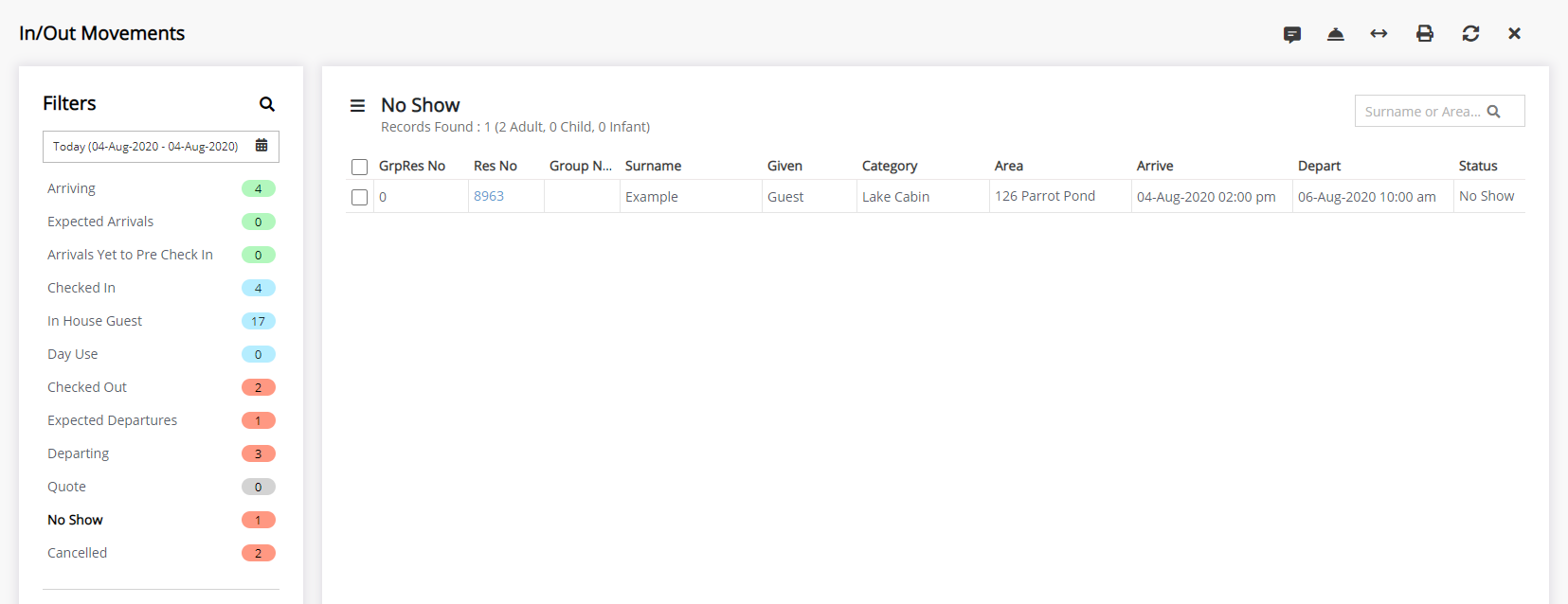1568x604 pixels.
Task: Show Expected Departures
Action: [161, 420]
